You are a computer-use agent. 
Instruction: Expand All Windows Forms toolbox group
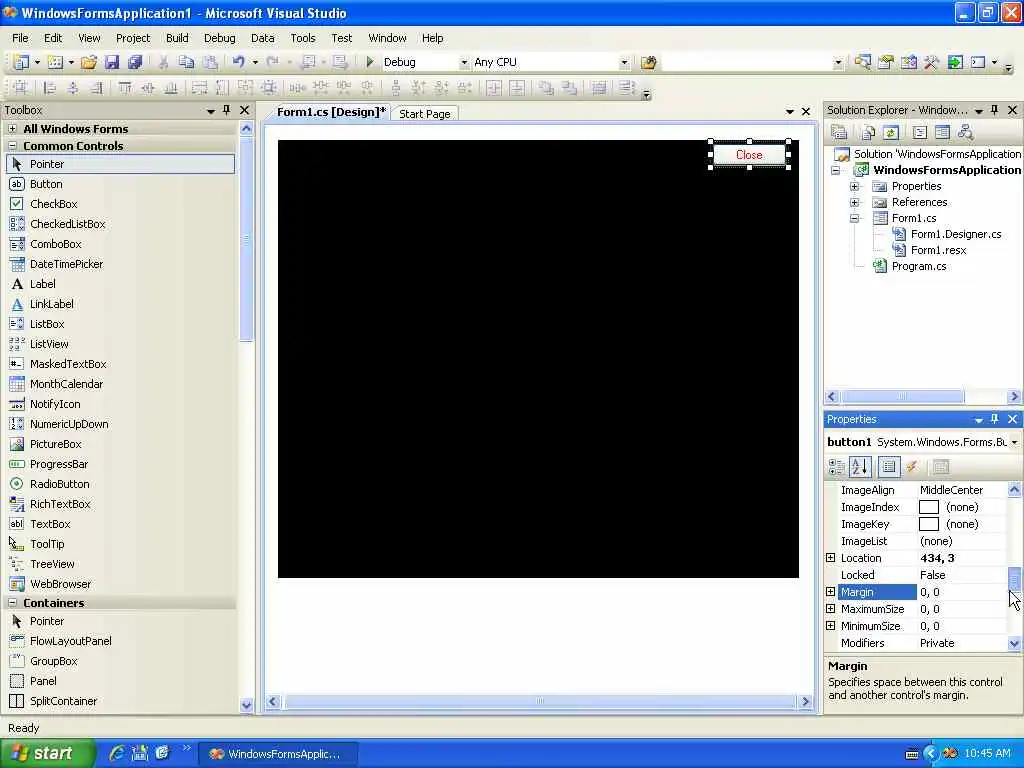pos(12,129)
